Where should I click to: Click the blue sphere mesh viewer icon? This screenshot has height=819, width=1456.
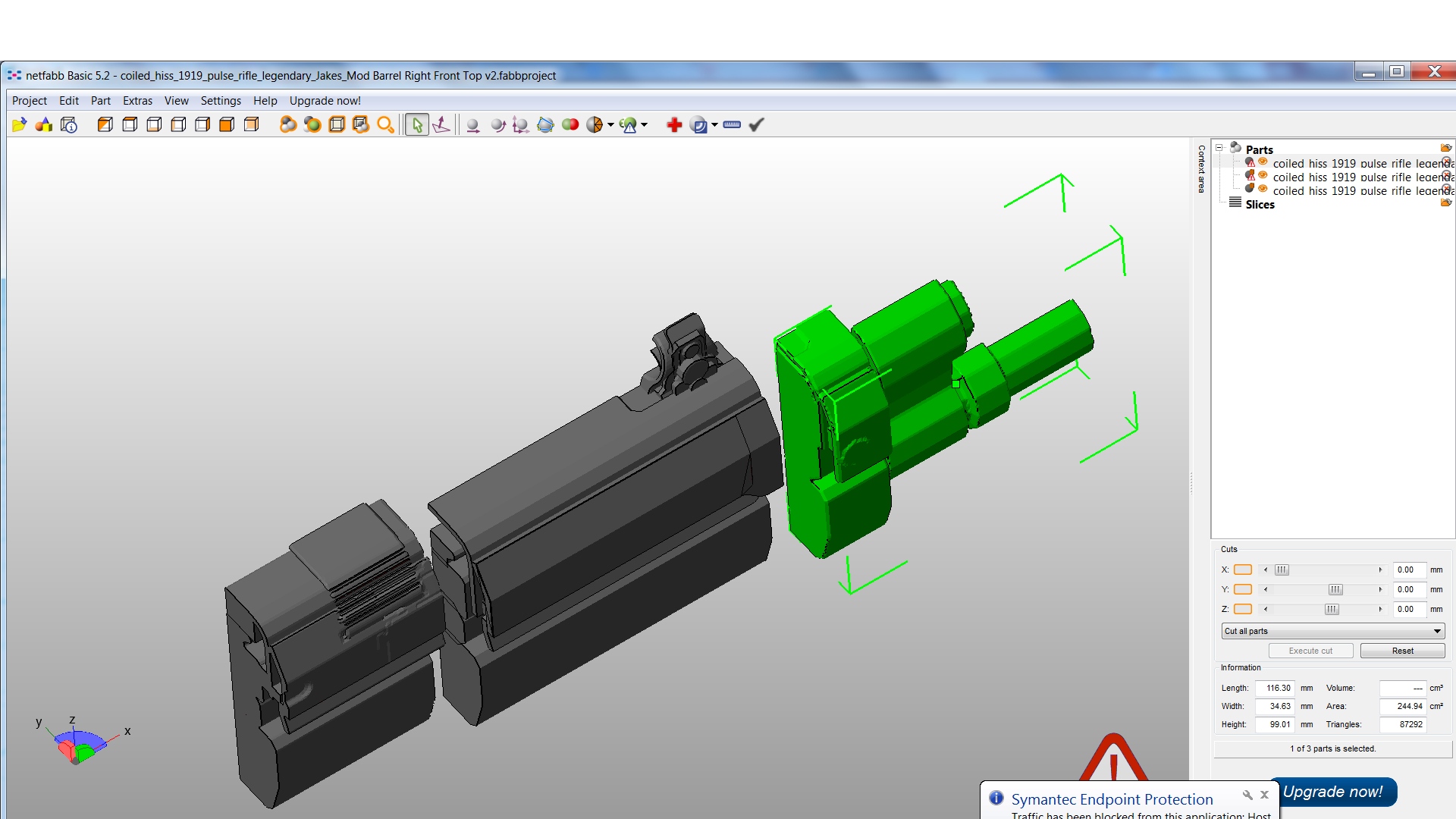click(698, 125)
